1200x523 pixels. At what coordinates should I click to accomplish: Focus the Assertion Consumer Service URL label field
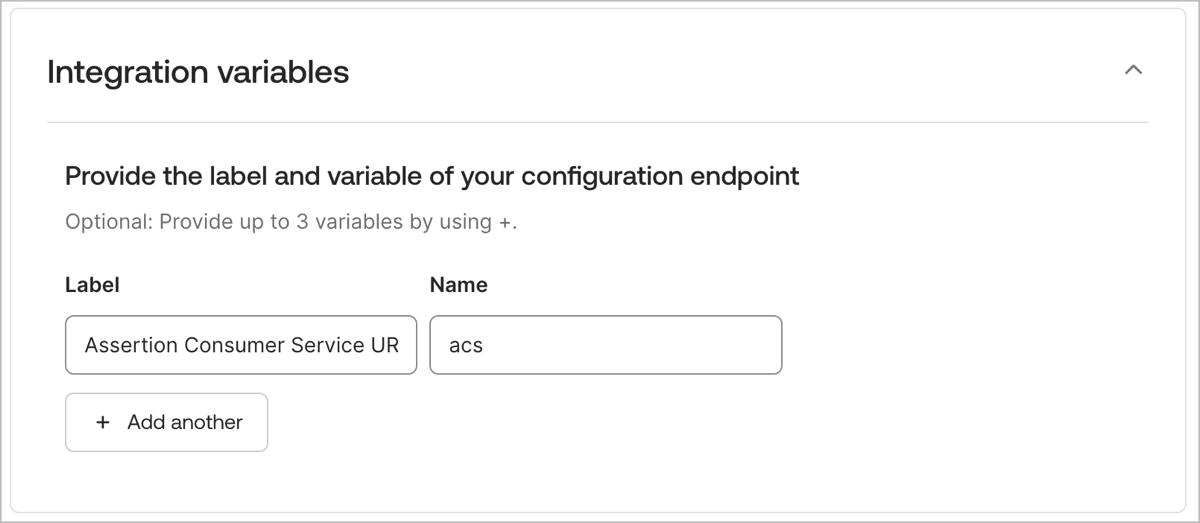click(241, 345)
